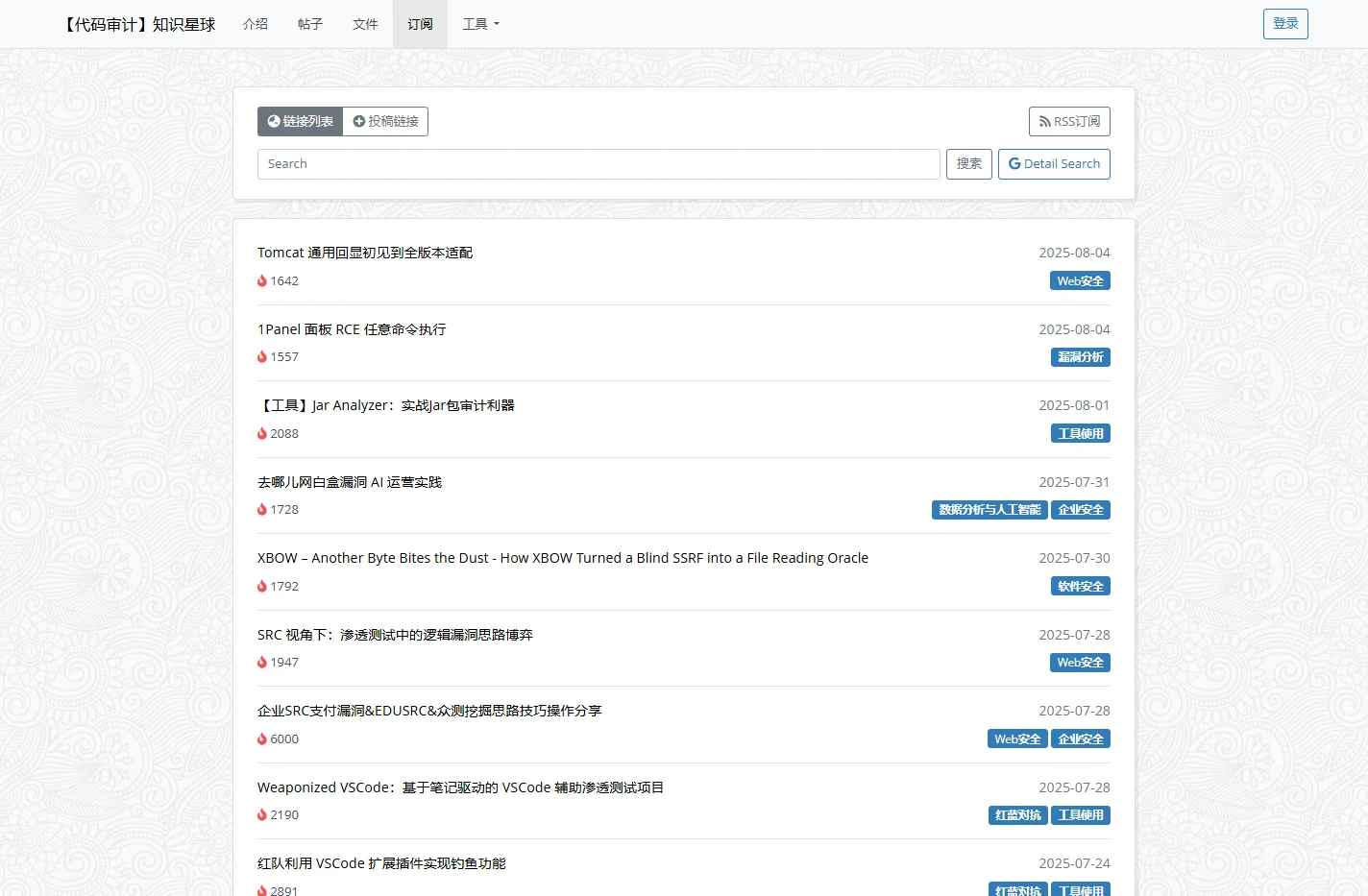Click 企业安全 tag on 企业SRC支付漏洞 row
The image size is (1368, 896).
(x=1081, y=739)
